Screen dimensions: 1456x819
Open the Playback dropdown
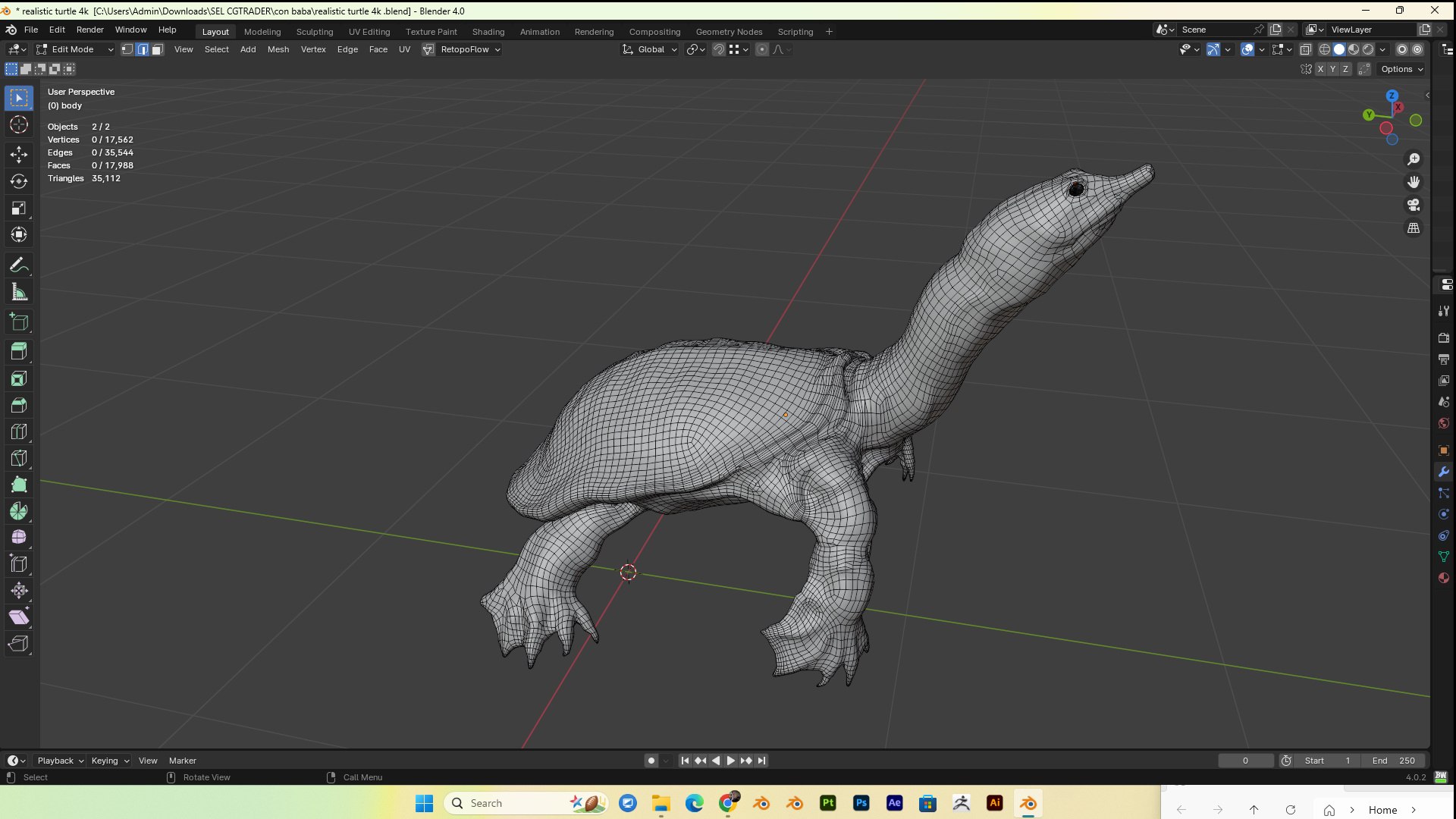coord(60,761)
